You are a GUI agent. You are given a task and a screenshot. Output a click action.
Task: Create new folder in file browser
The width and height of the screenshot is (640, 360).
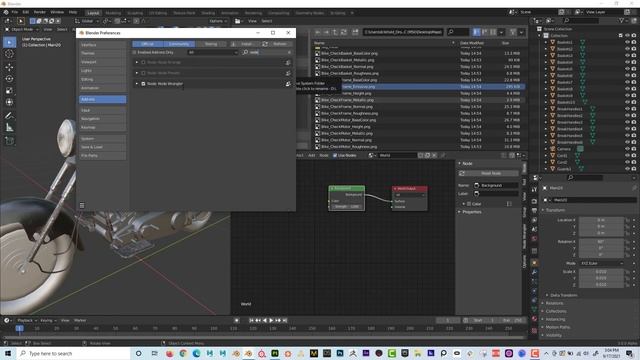coord(355,32)
